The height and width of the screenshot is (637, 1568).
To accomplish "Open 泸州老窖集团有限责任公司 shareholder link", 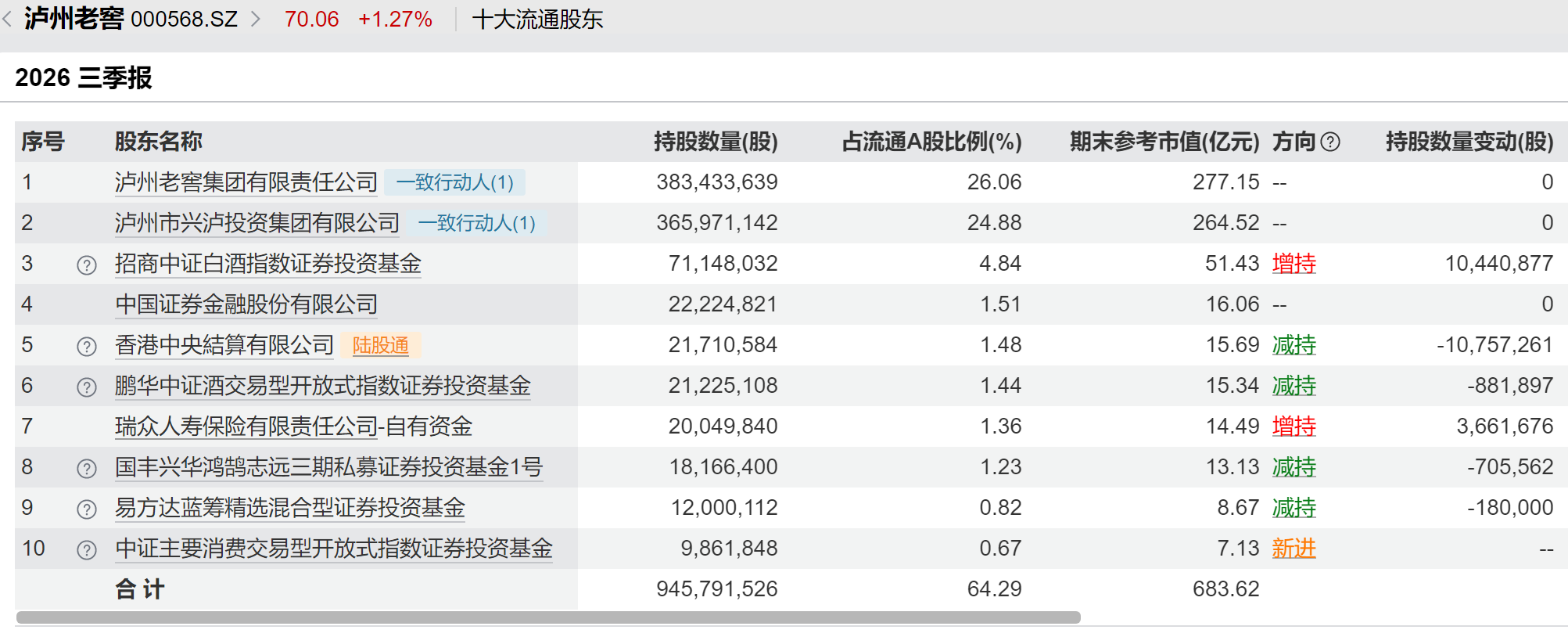I will tap(246, 182).
